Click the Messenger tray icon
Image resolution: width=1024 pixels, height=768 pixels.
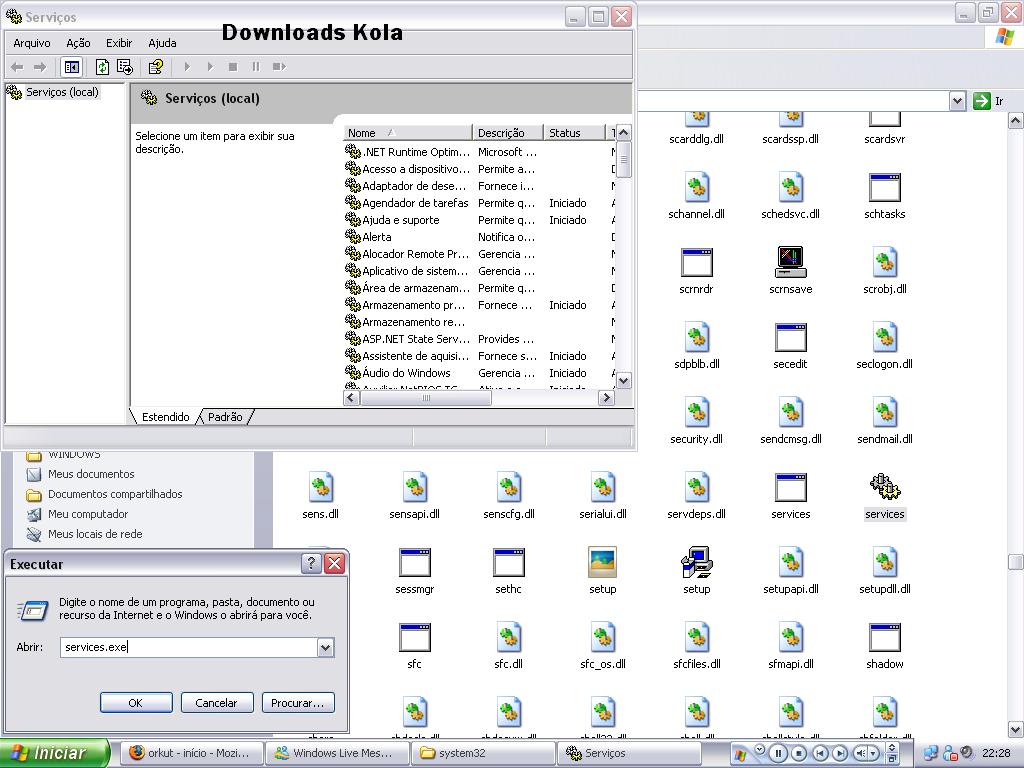coord(950,753)
